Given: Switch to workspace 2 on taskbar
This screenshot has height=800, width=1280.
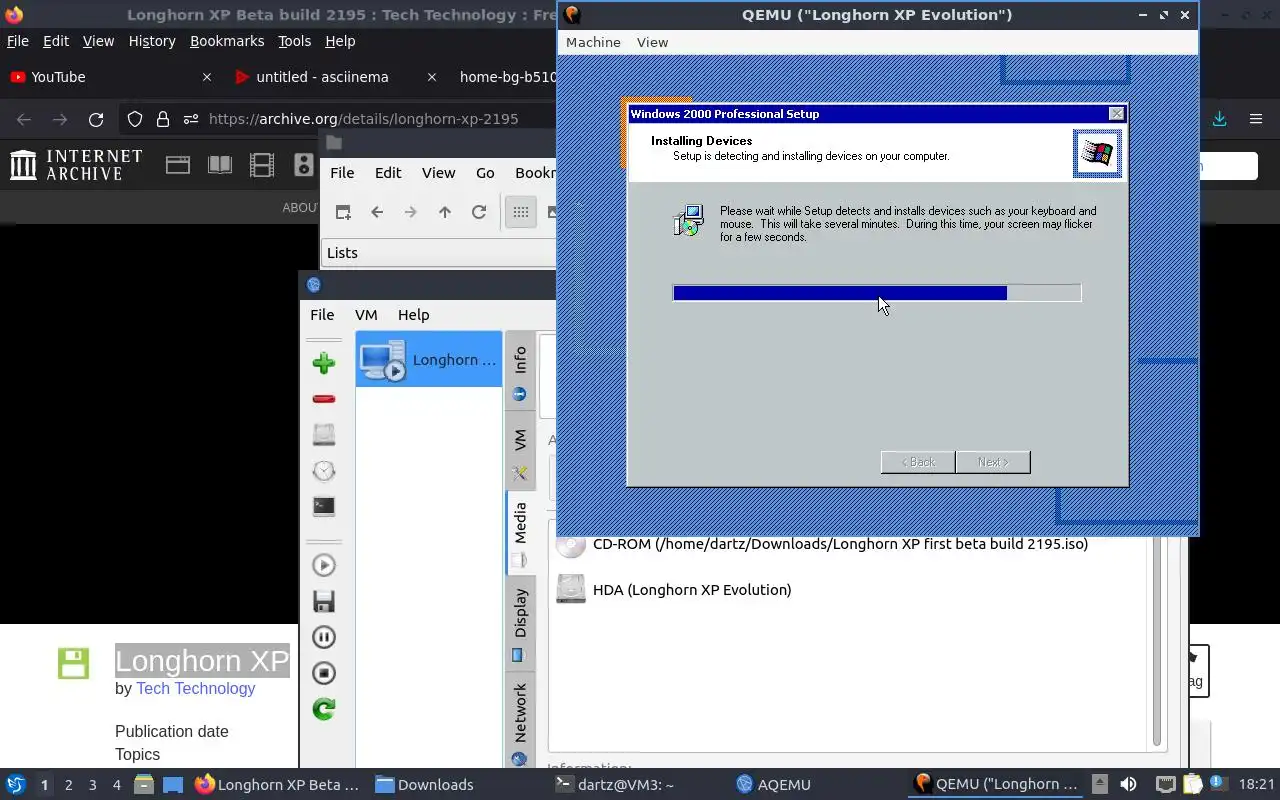Looking at the screenshot, I should (68, 785).
